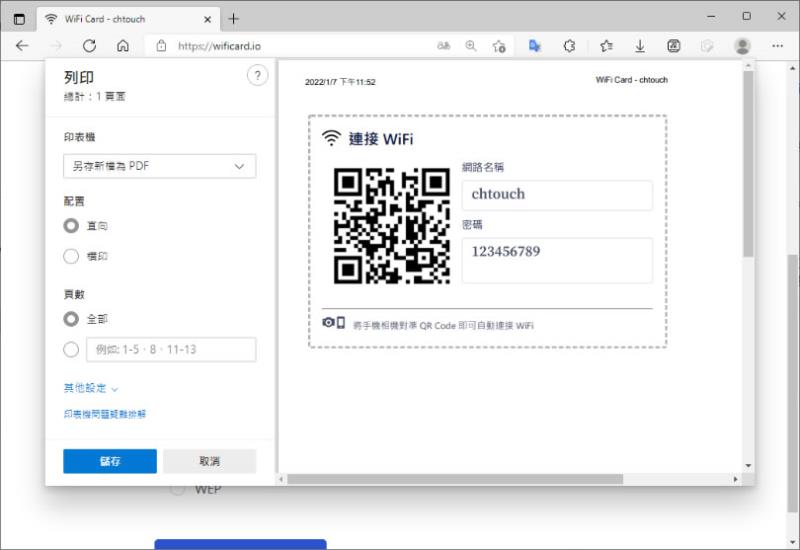Select the WiFi Card - chtouch tab
Viewport: 800px width, 550px height.
129,19
